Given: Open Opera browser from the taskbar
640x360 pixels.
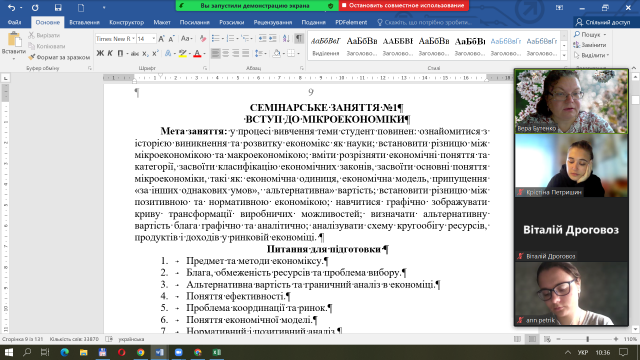Looking at the screenshot, I should [121, 352].
